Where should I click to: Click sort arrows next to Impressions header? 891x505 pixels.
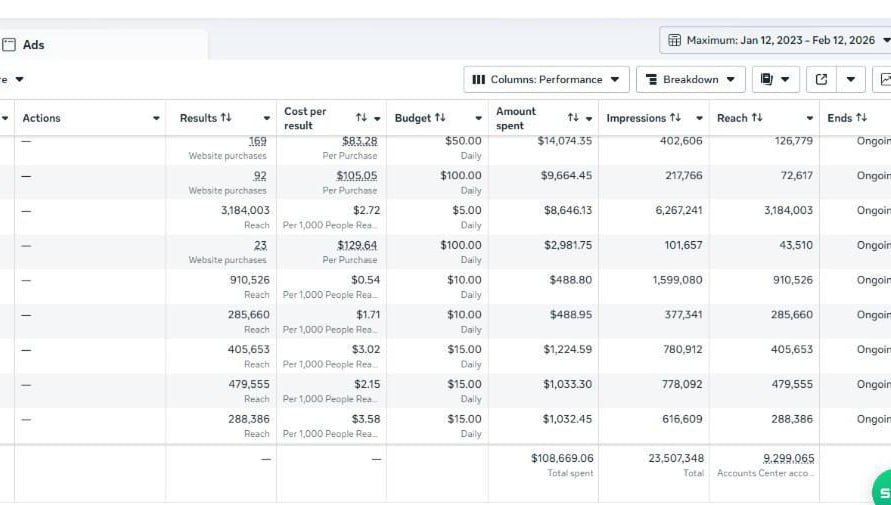pos(675,118)
